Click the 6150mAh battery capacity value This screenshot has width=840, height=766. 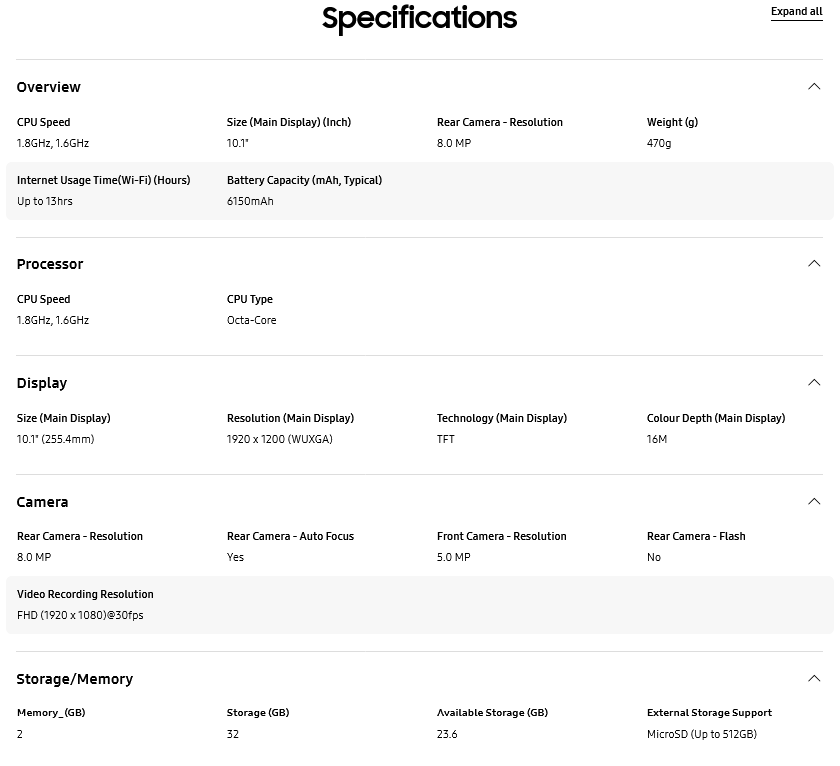tap(250, 201)
